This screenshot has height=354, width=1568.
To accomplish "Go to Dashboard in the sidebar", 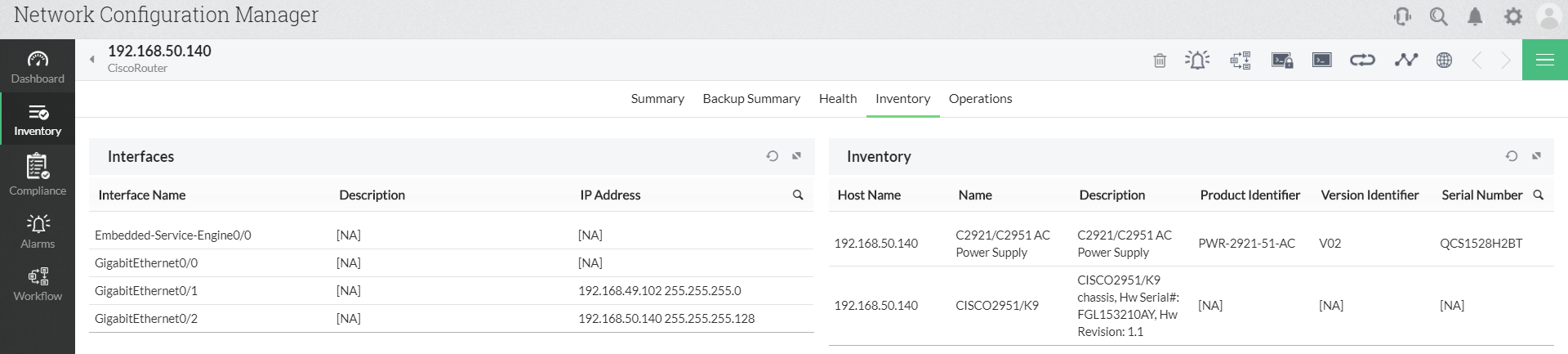I will coord(38,67).
